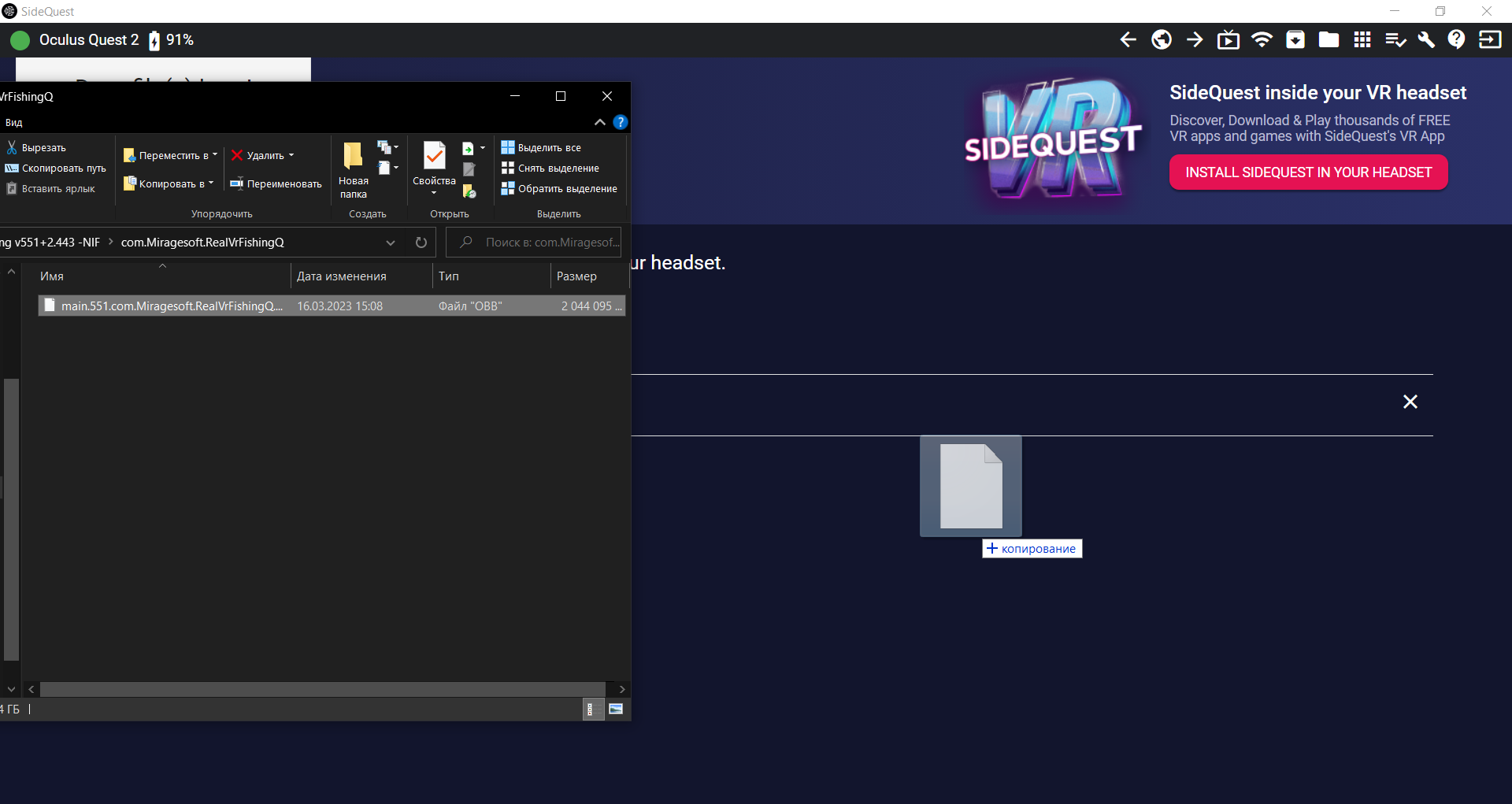Click the green device connection status dot
The image size is (1512, 804).
[x=20, y=40]
